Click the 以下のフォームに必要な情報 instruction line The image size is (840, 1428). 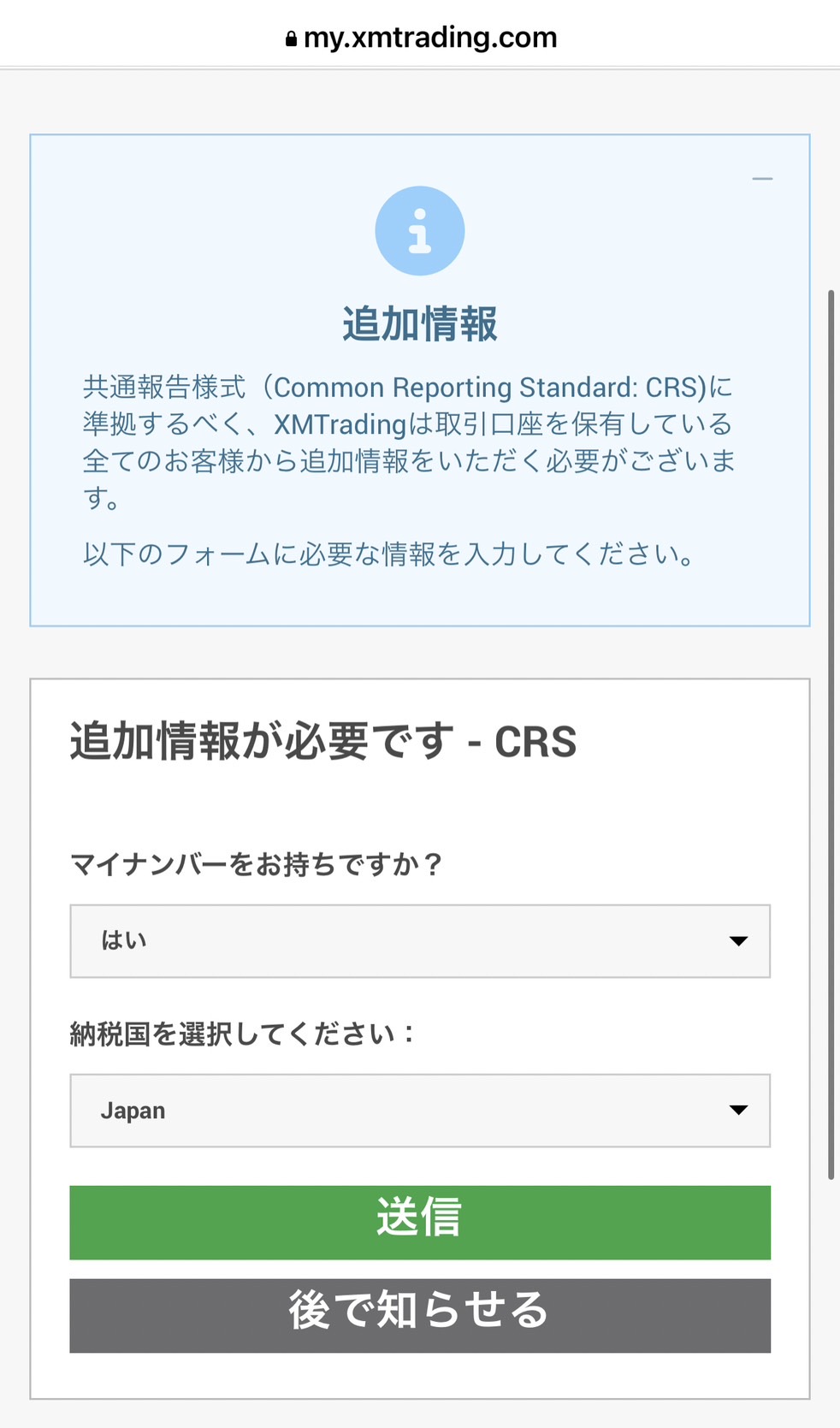[389, 554]
